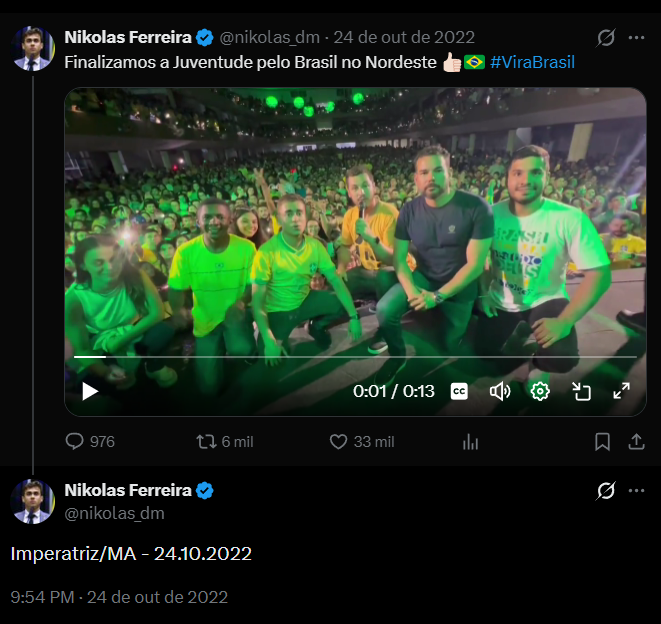Open the more options menu on first tweet
The image size is (661, 624).
pyautogui.click(x=636, y=38)
